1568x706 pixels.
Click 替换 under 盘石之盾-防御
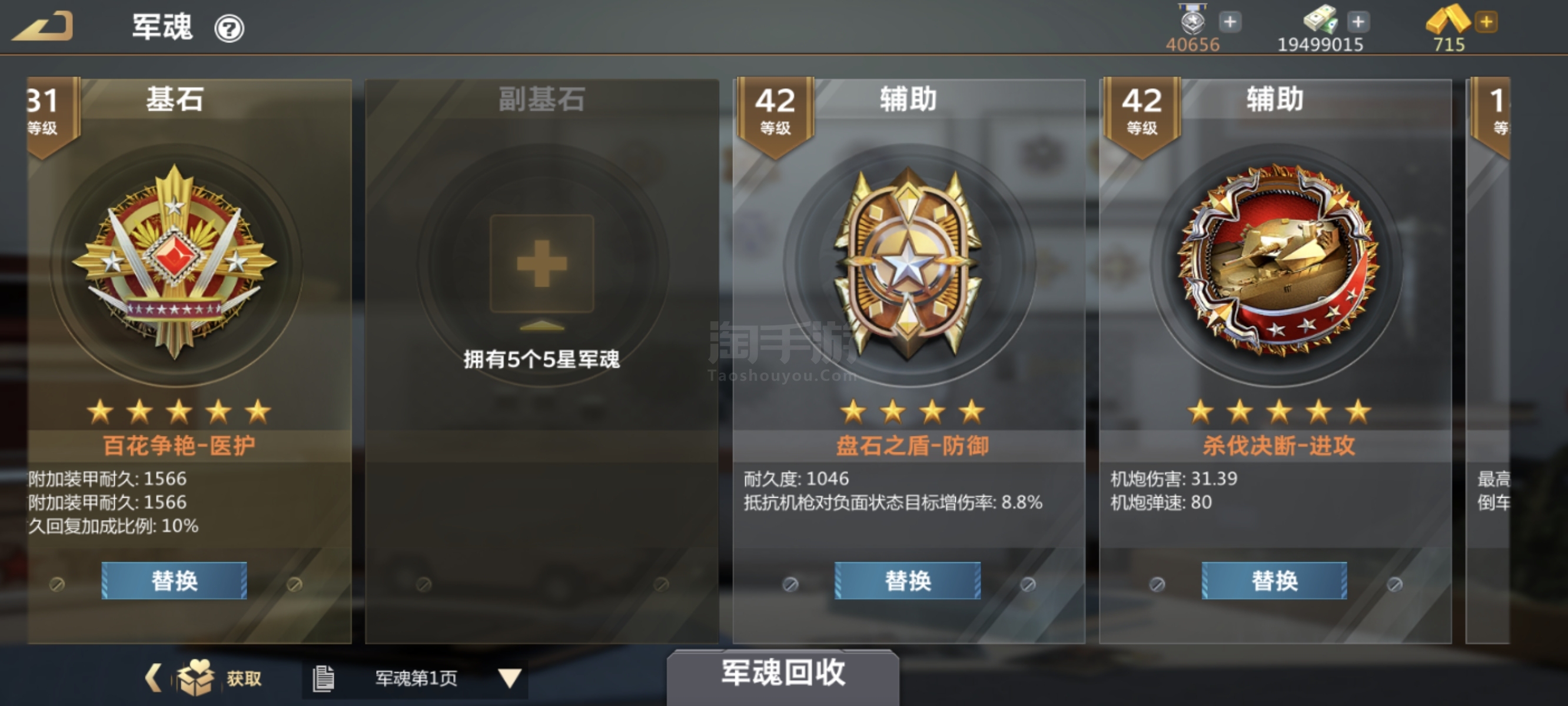[908, 581]
